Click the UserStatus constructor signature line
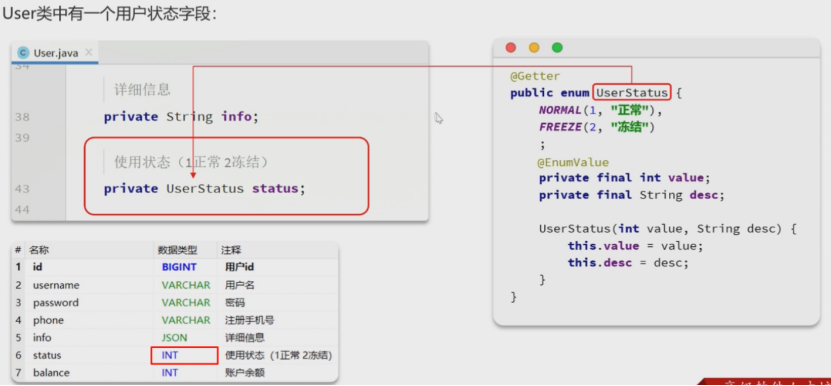 point(668,229)
